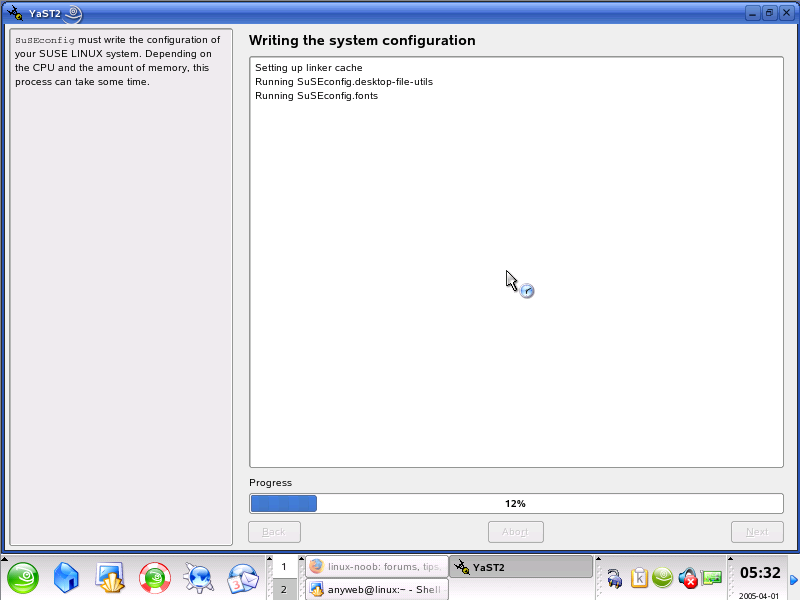Image resolution: width=800 pixels, height=600 pixels.
Task: Click the YaST2 title bar window icon
Action: coord(15,13)
